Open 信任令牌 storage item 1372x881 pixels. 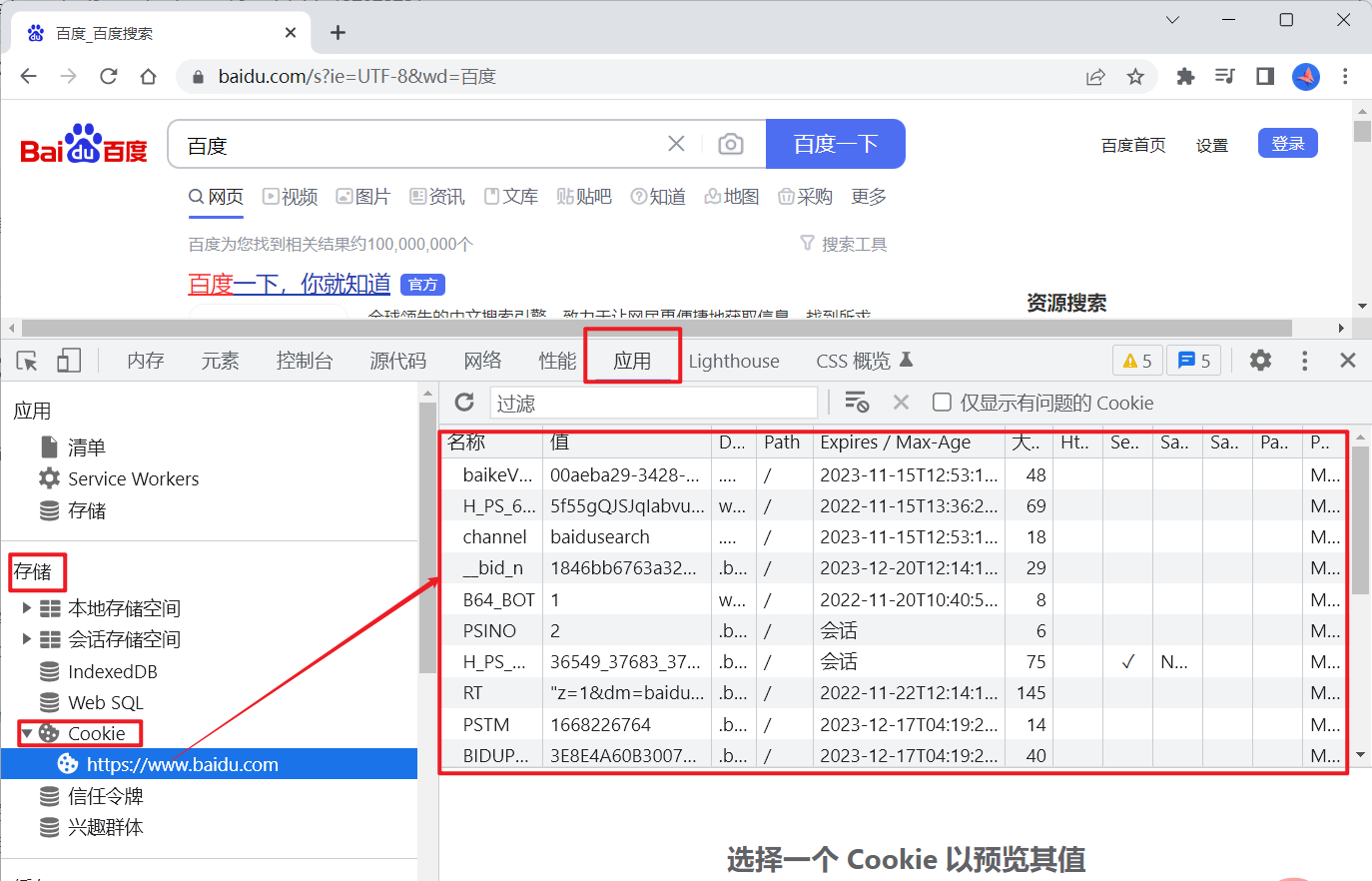(x=92, y=796)
